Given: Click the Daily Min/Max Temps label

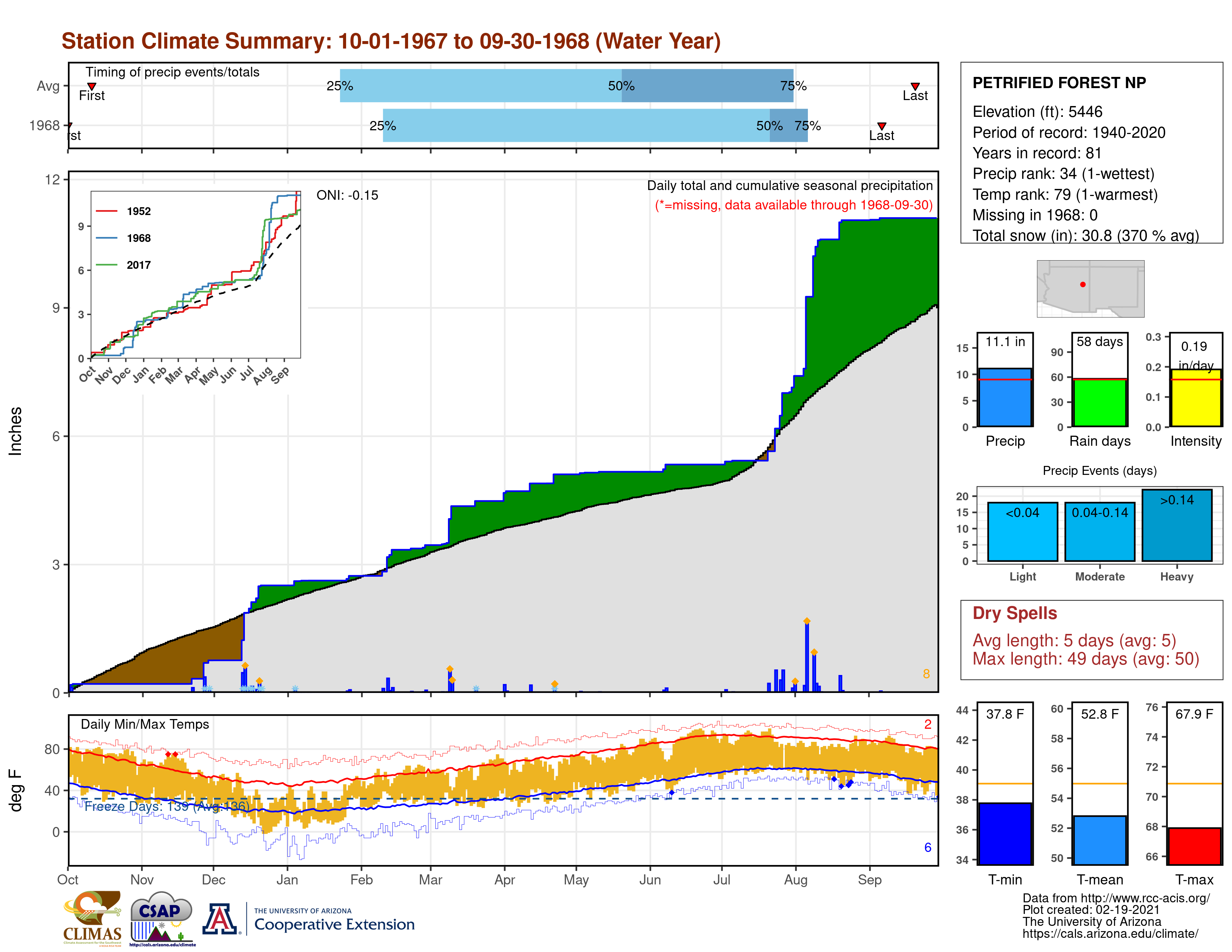Looking at the screenshot, I should click(145, 725).
